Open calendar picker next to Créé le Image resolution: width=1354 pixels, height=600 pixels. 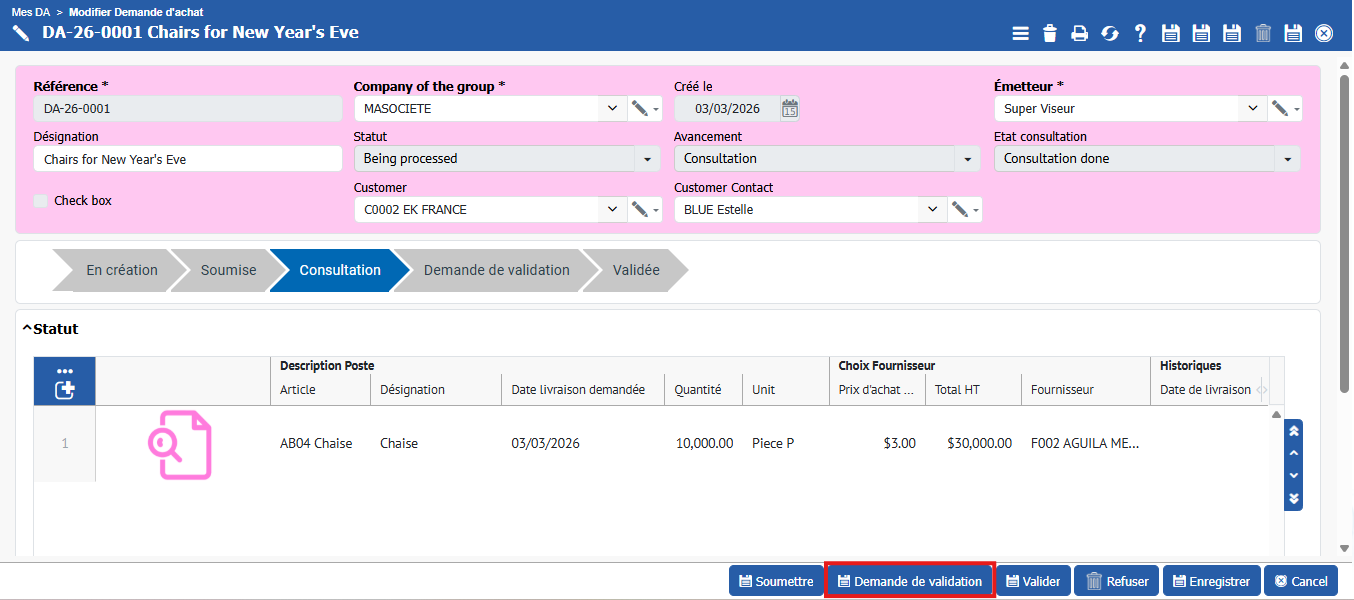(790, 109)
